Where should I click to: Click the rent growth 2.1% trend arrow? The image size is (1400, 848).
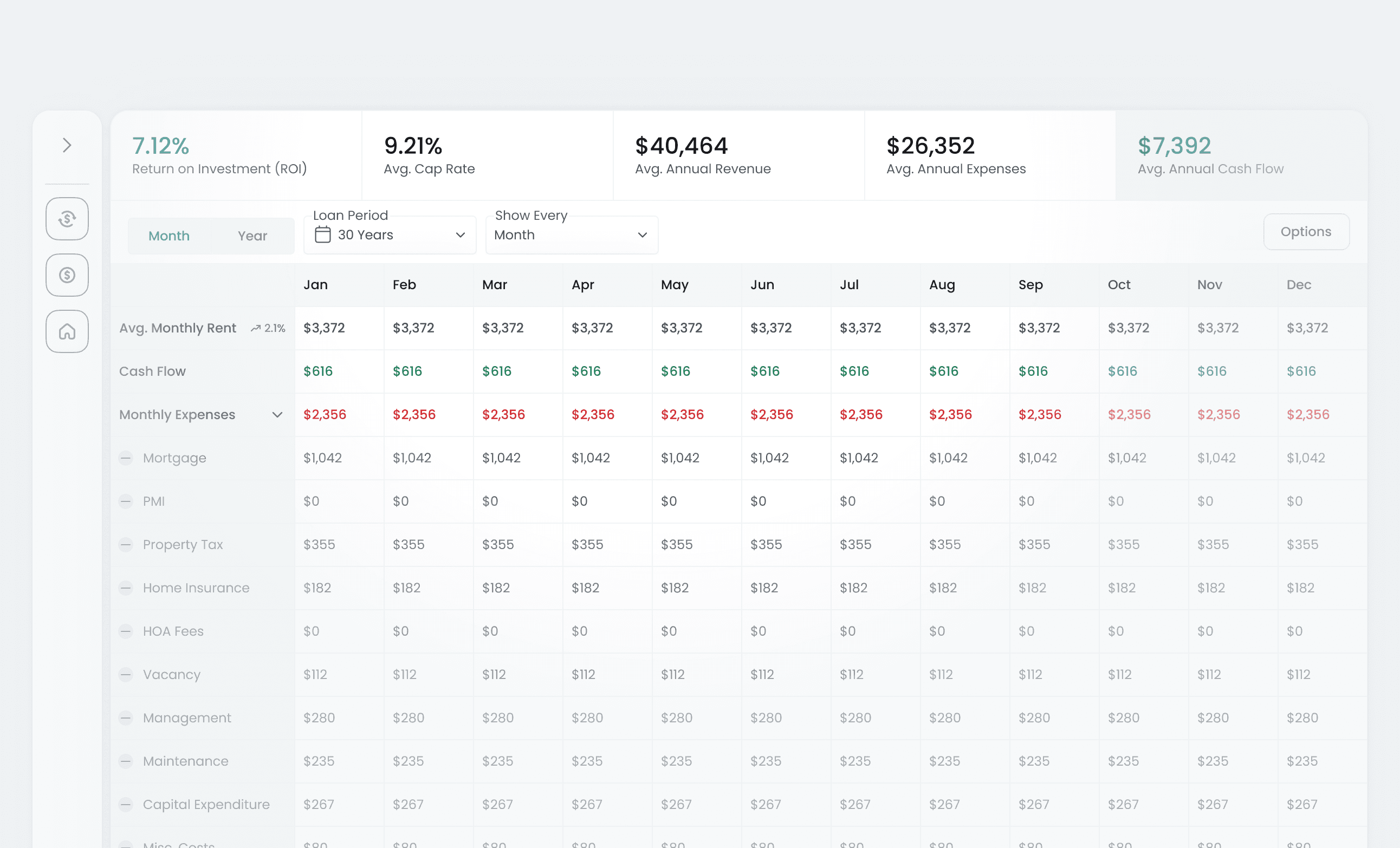point(256,328)
